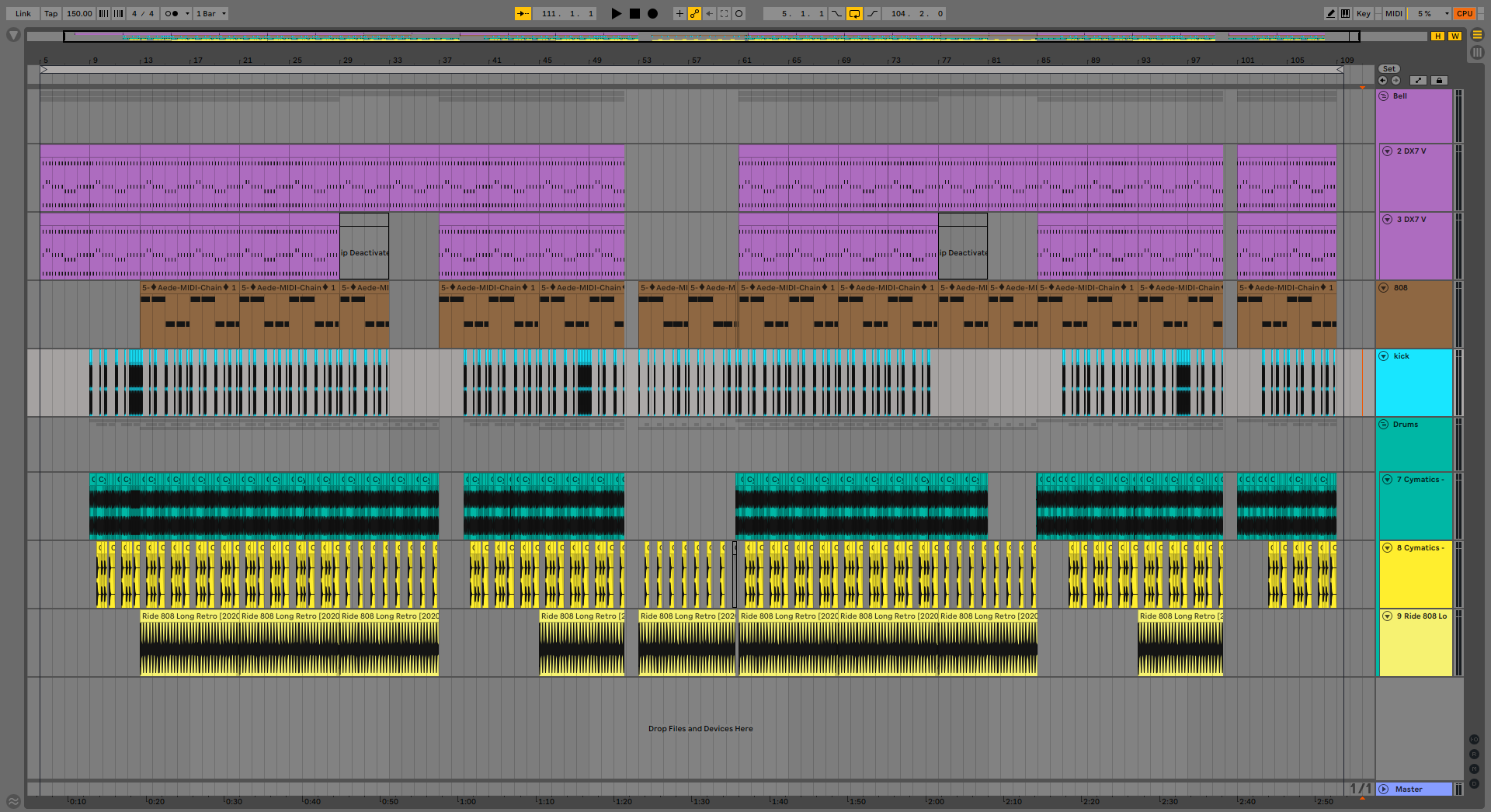Select arrangement position field 111. 1. 1

(x=566, y=13)
